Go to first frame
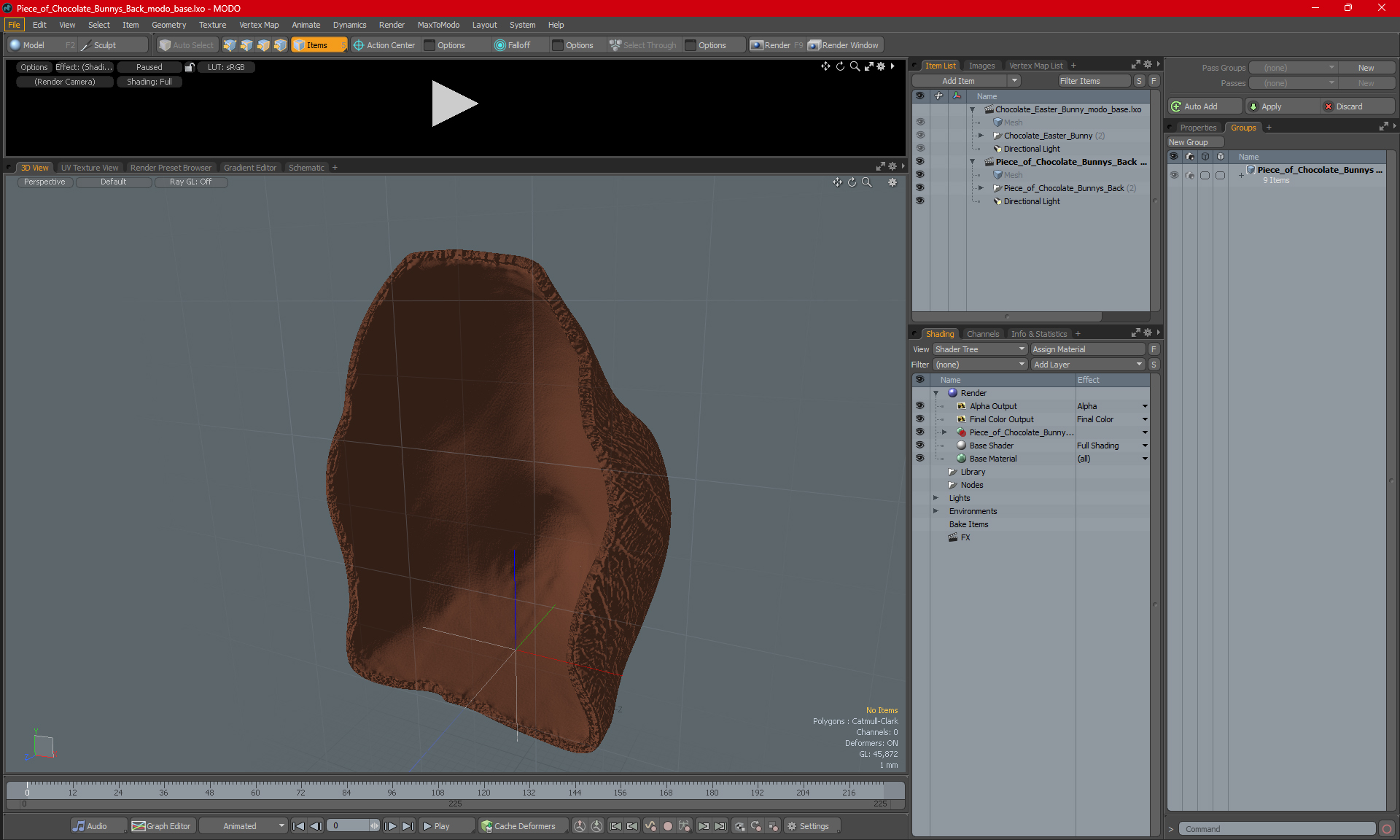 point(298,826)
